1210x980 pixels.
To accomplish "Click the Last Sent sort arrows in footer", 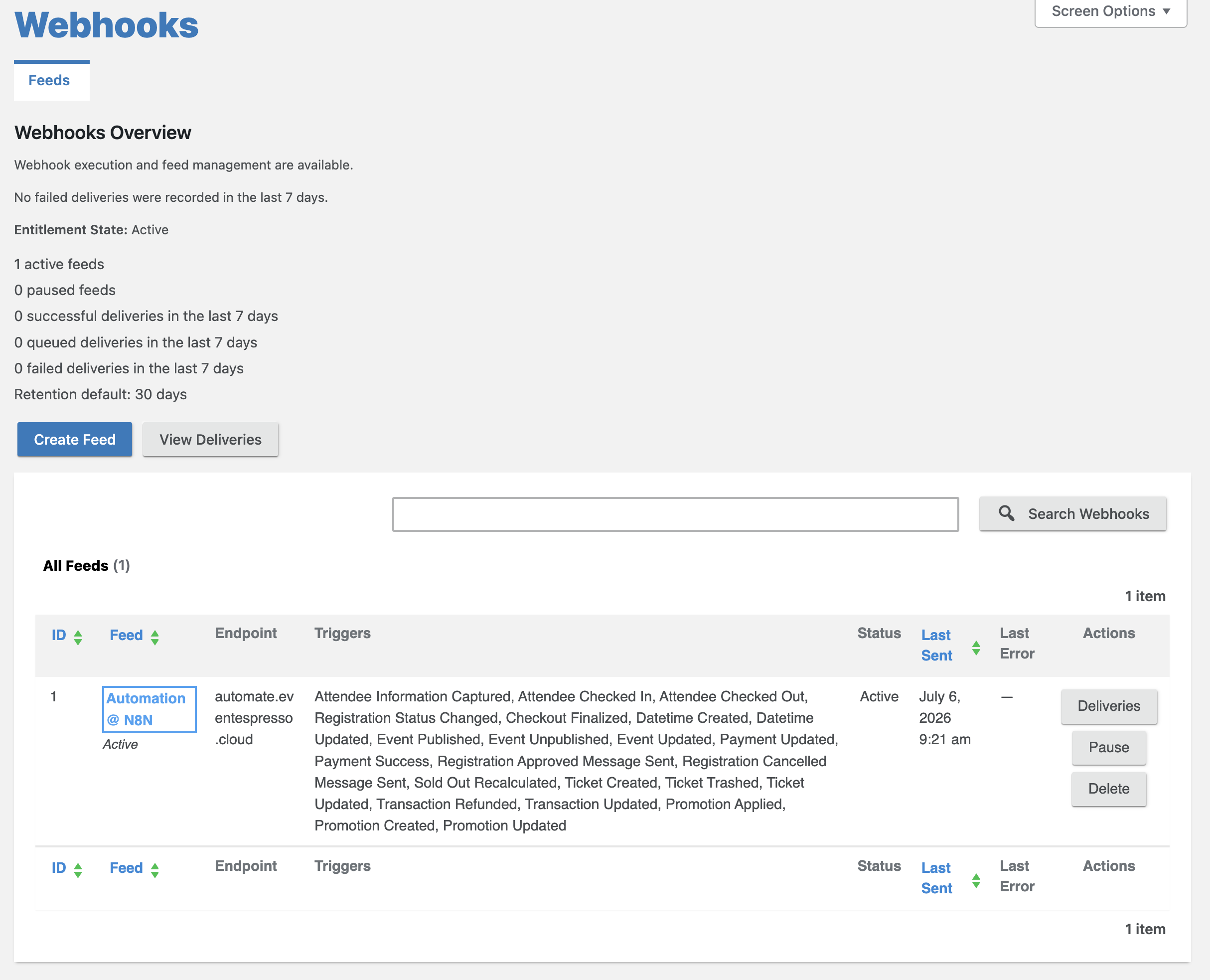I will (976, 881).
